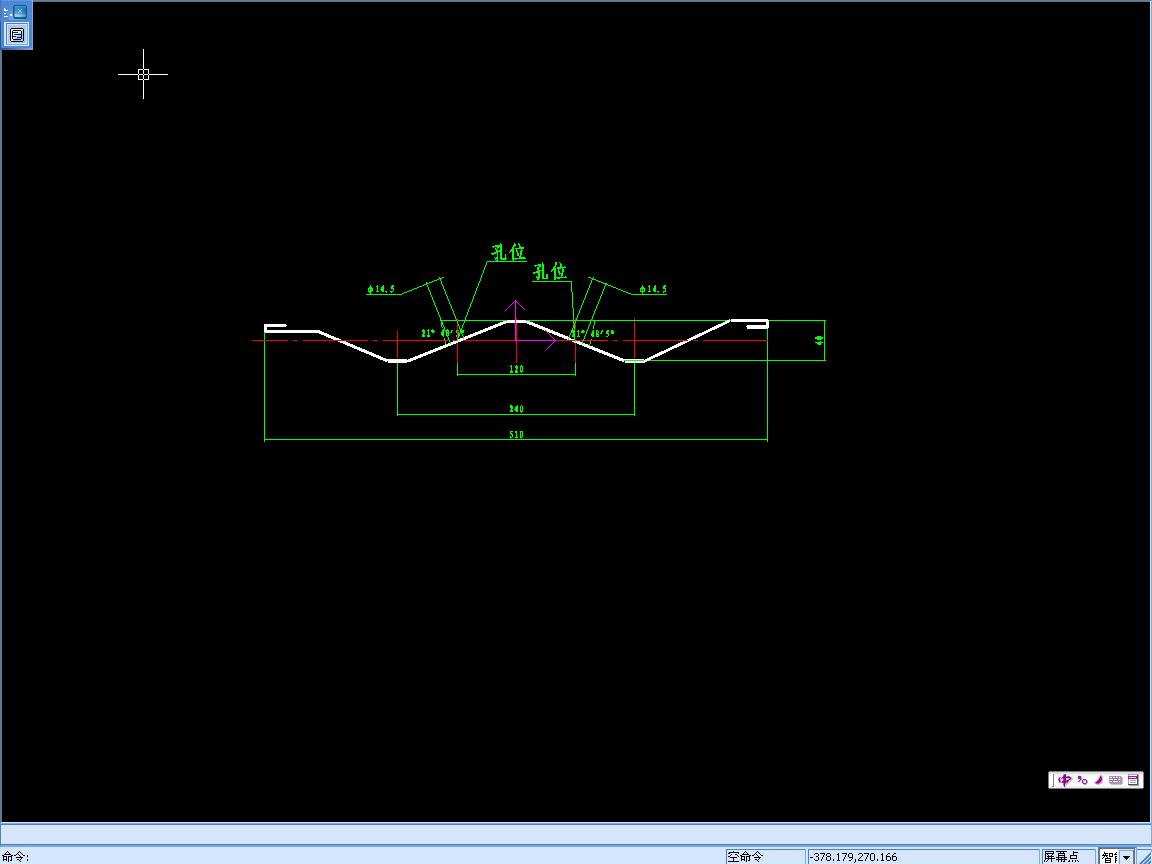Select the 40 height dimension text
The height and width of the screenshot is (864, 1152).
(819, 340)
